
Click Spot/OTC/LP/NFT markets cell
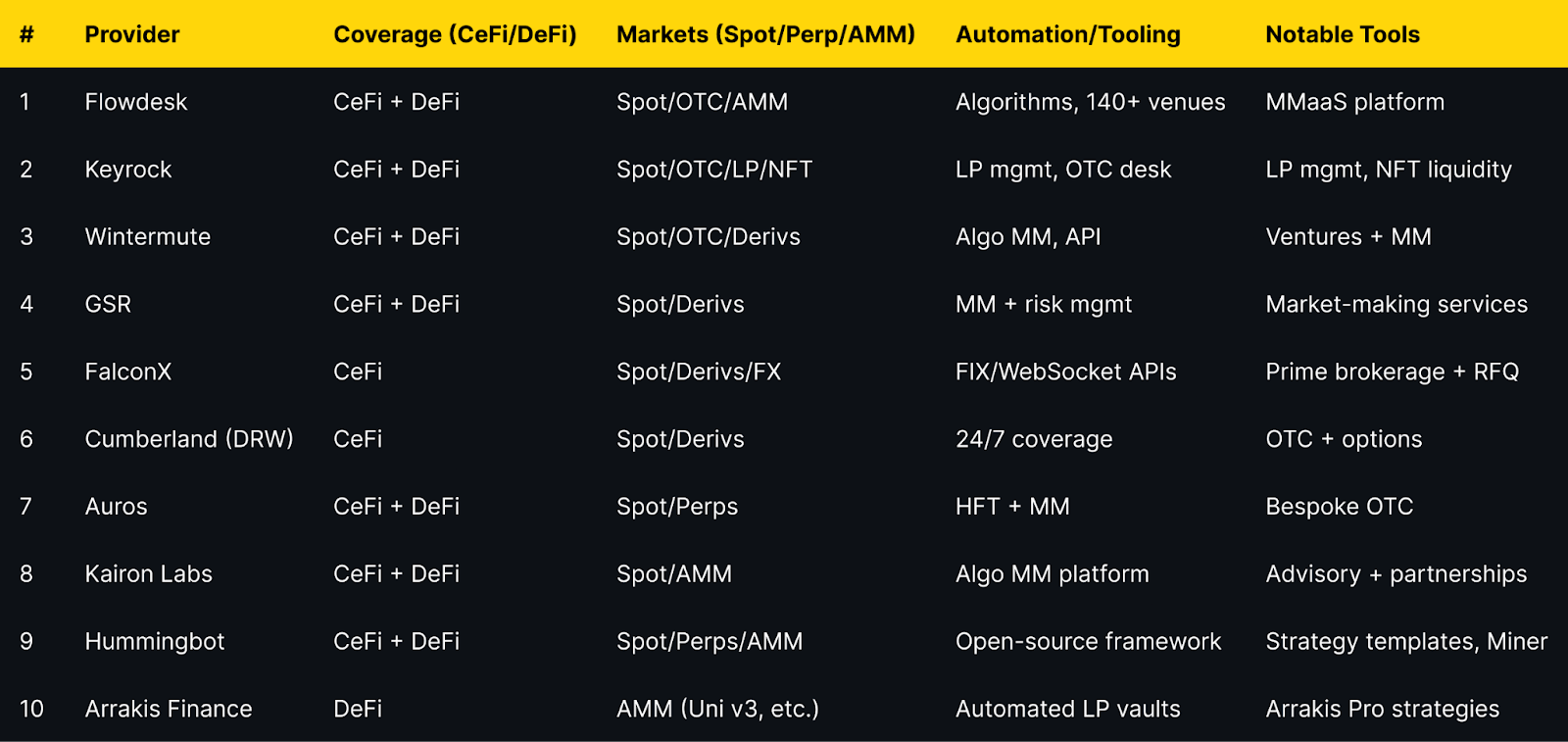[x=714, y=170]
